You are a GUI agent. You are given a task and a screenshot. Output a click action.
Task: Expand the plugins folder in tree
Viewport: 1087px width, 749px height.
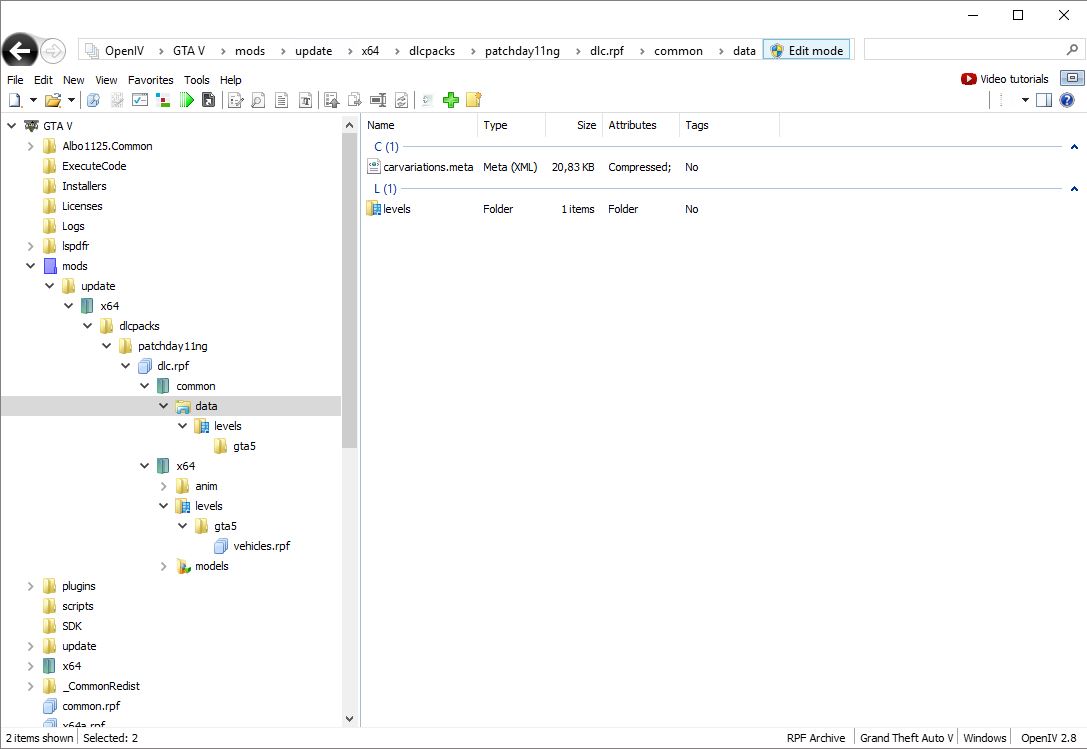click(31, 586)
